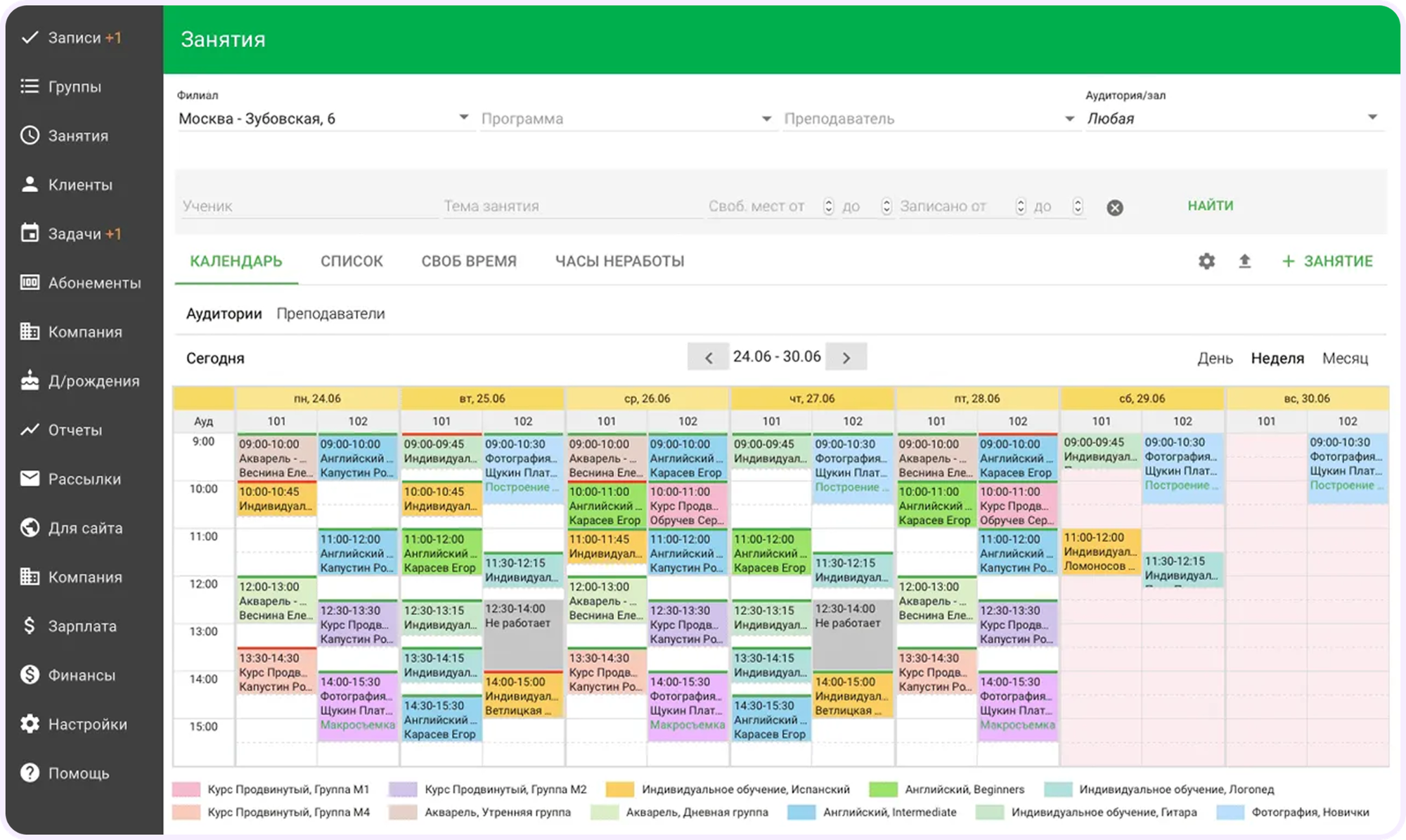
Task: Click Английский Beginners green legend swatch
Action: (x=883, y=789)
